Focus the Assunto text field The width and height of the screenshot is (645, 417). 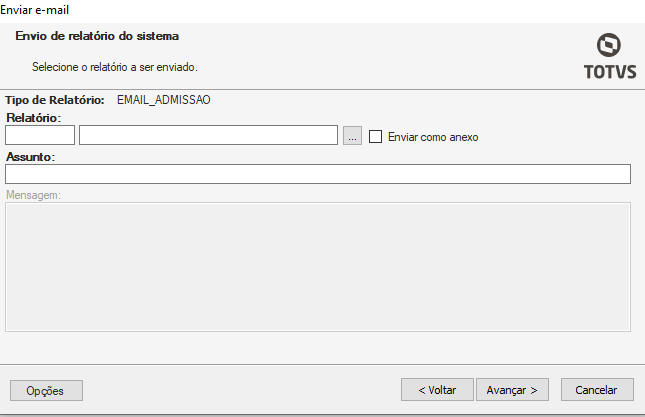point(318,174)
